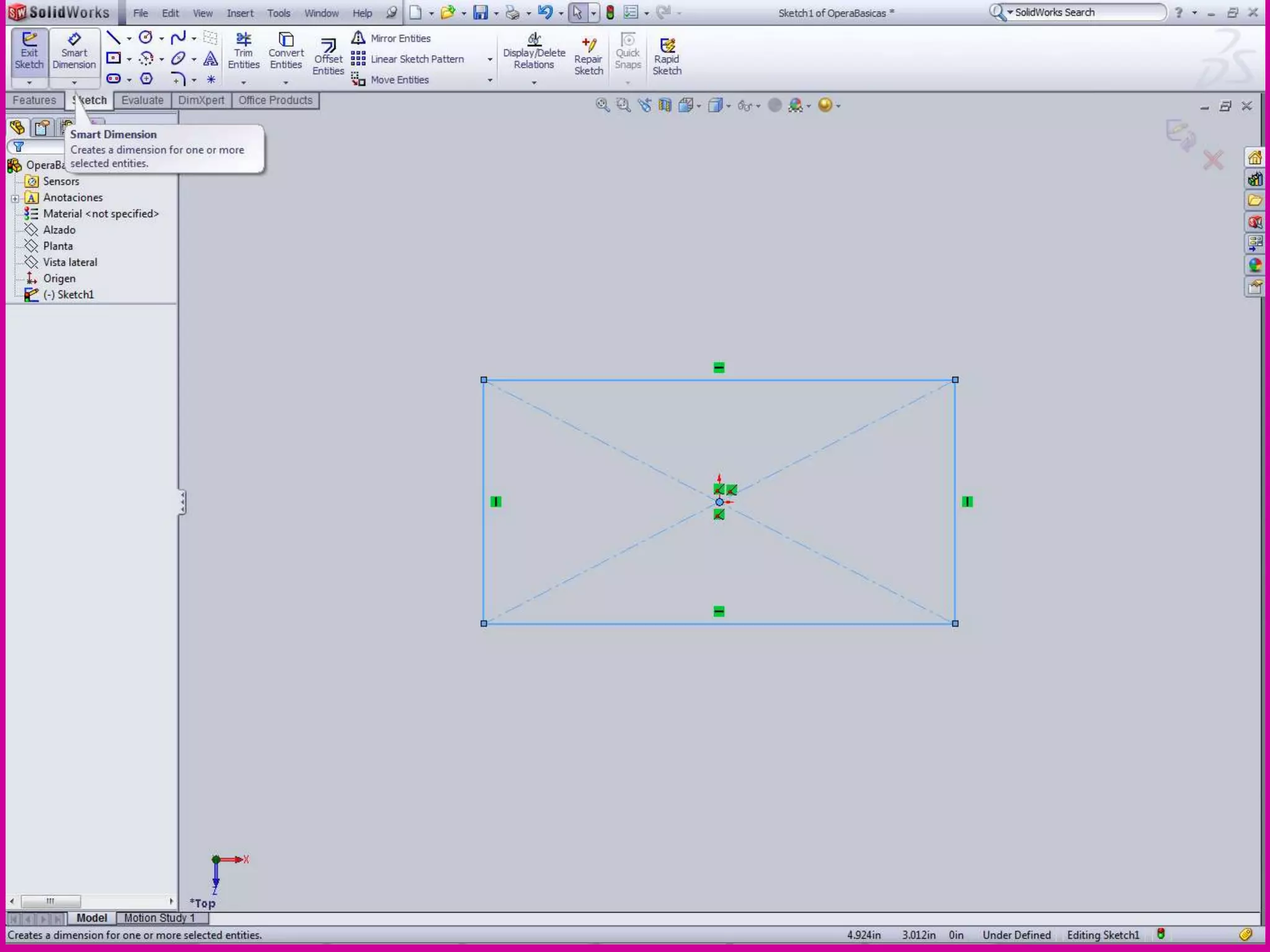1270x952 pixels.
Task: Toggle the Section View icon
Action: tap(665, 105)
